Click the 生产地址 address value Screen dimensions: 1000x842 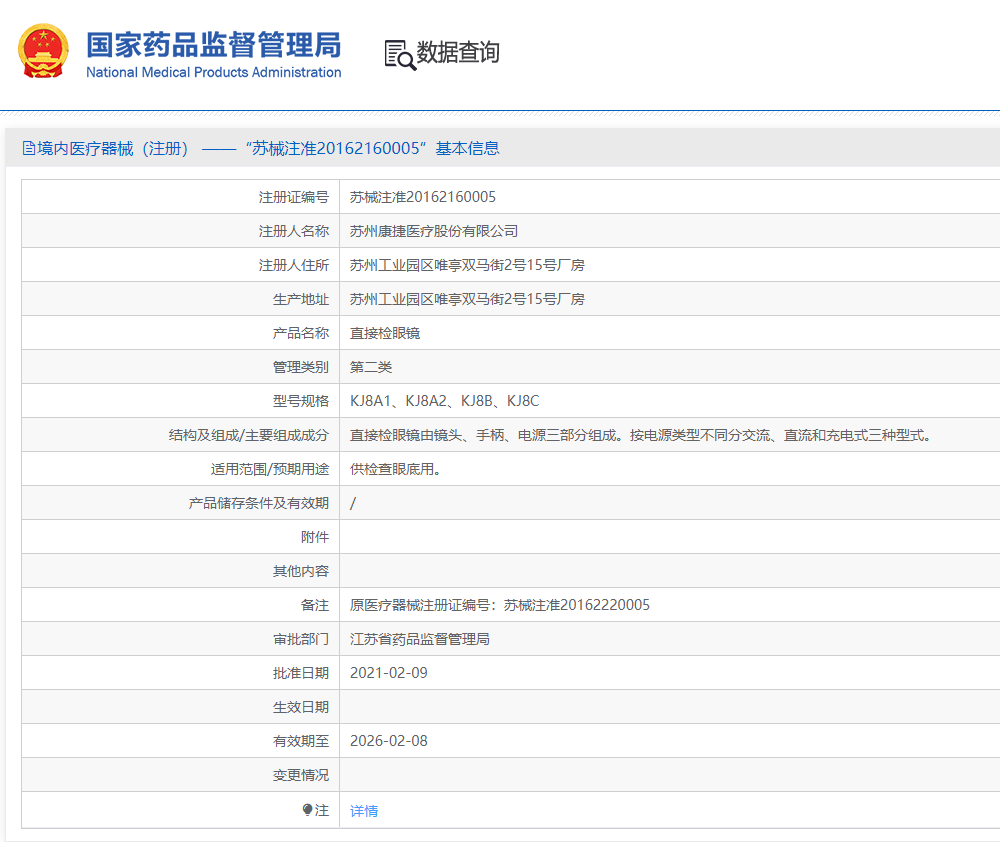point(467,299)
